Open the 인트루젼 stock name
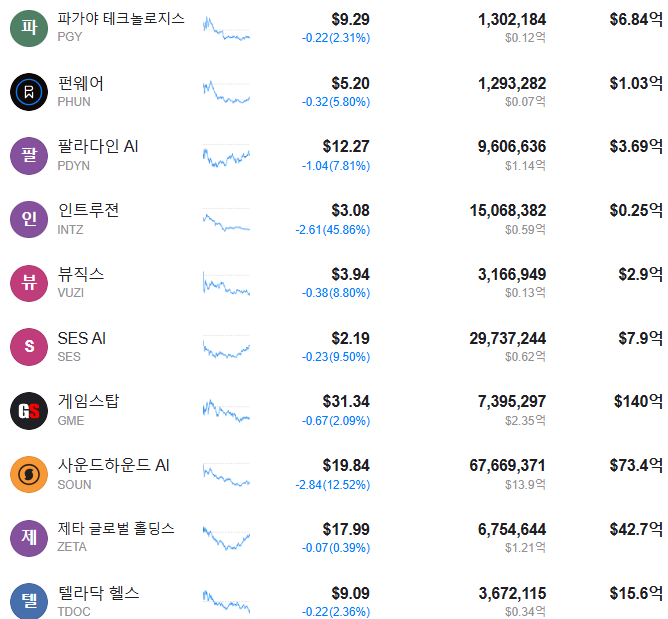This screenshot has width=668, height=619. click(x=88, y=210)
